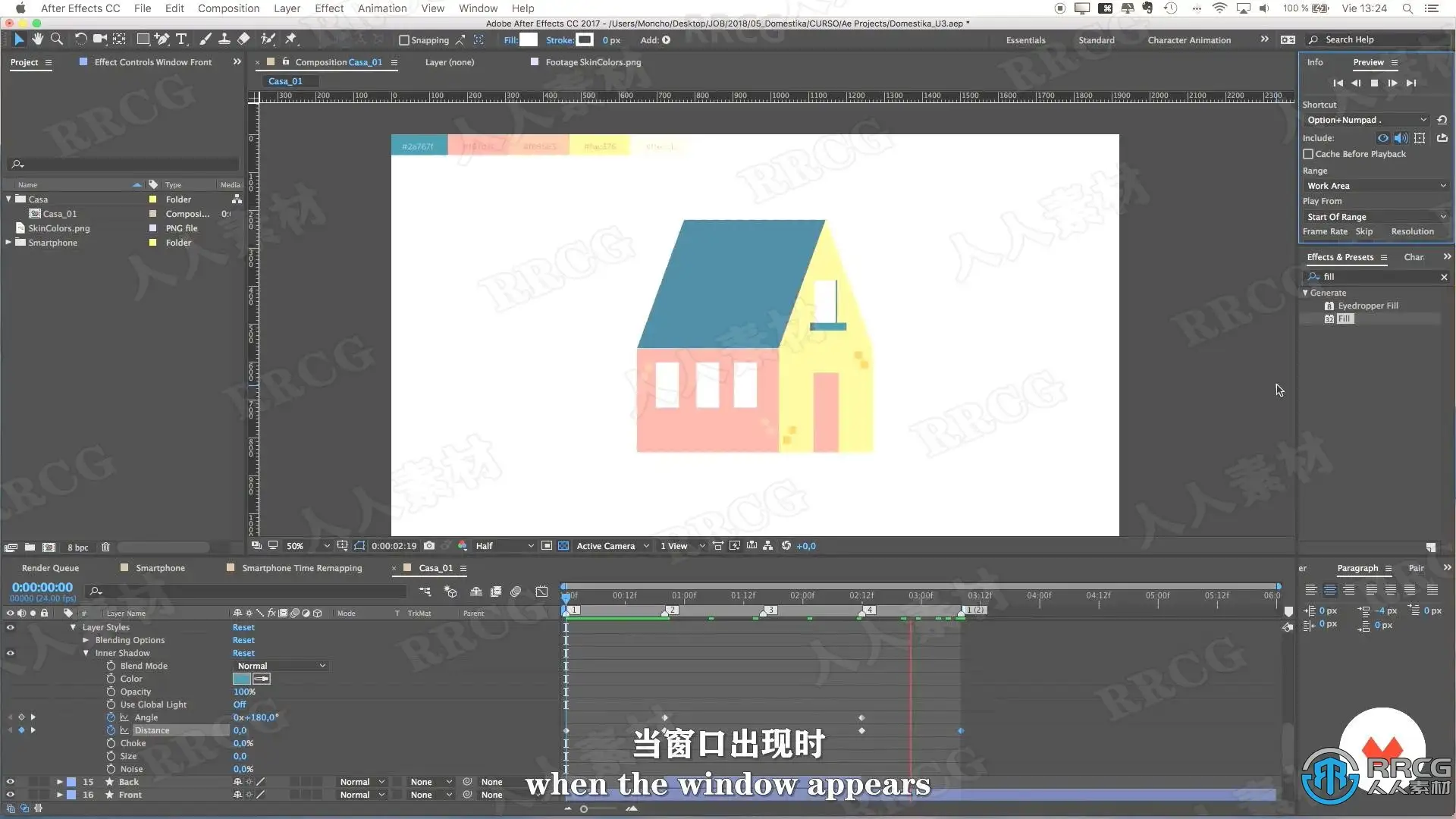1456x819 pixels.
Task: Select the Rectangle shape tool
Action: pyautogui.click(x=143, y=39)
